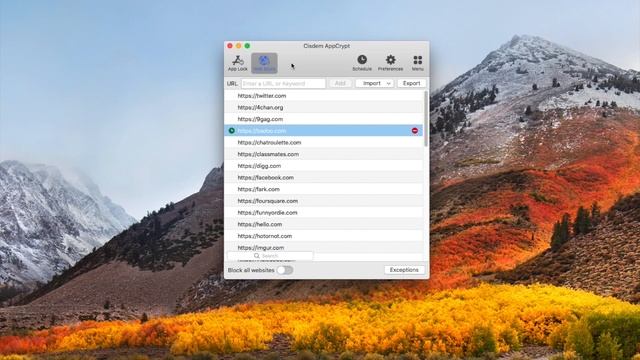Select https://classmates.com row

(324, 154)
